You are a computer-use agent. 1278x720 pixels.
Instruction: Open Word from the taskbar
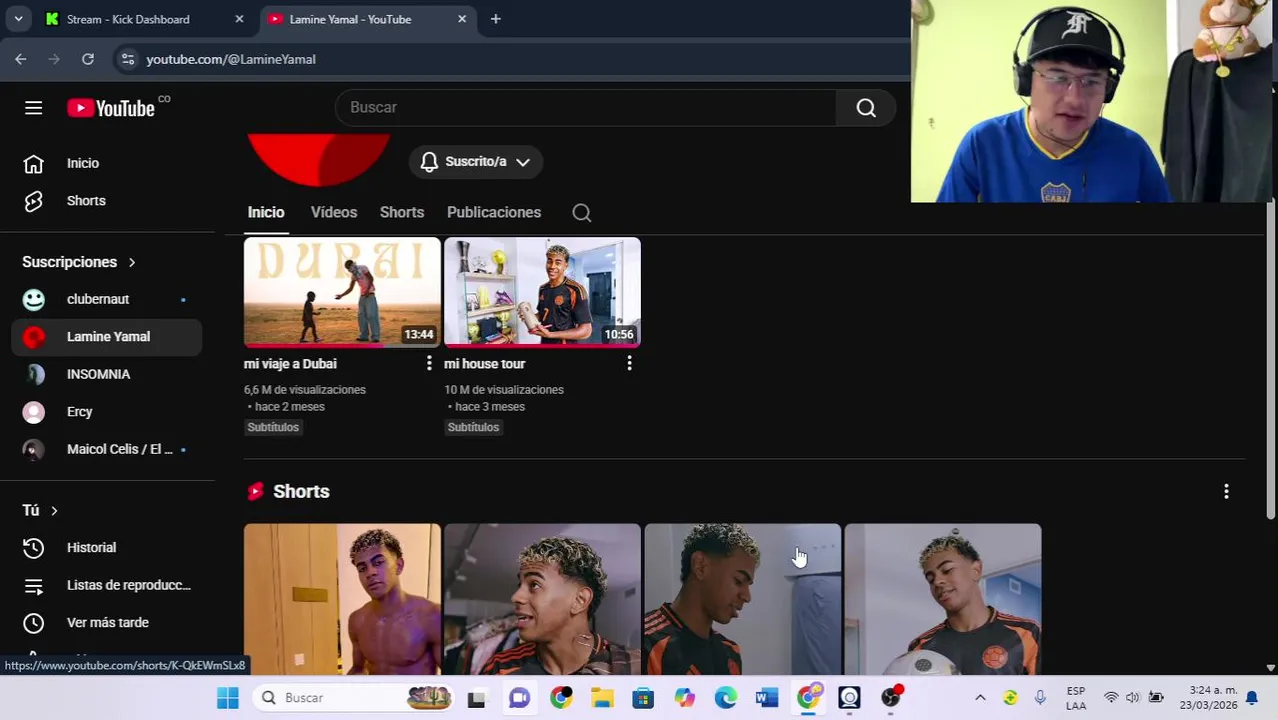(767, 698)
